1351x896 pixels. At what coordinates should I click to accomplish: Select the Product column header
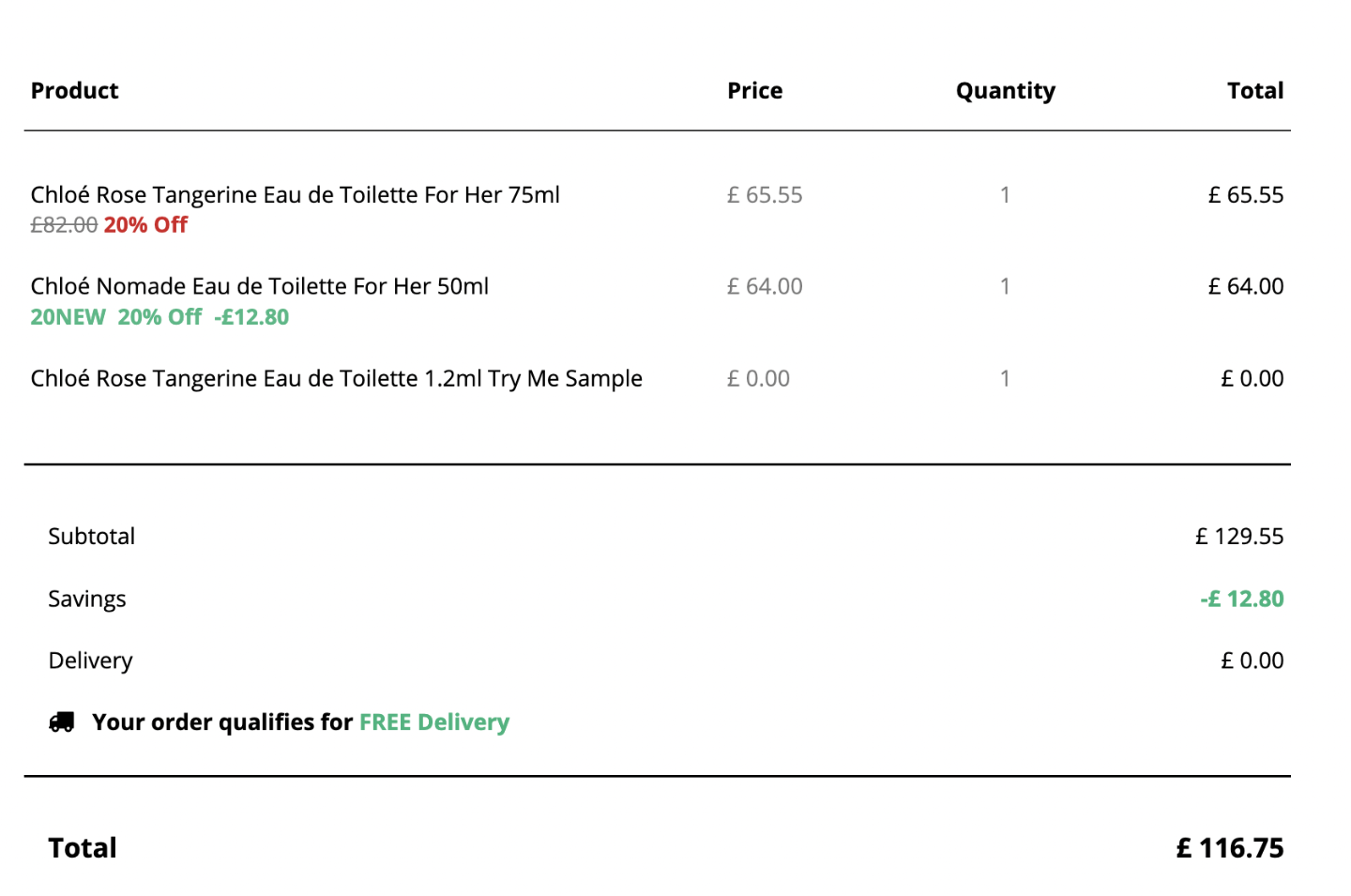[75, 91]
